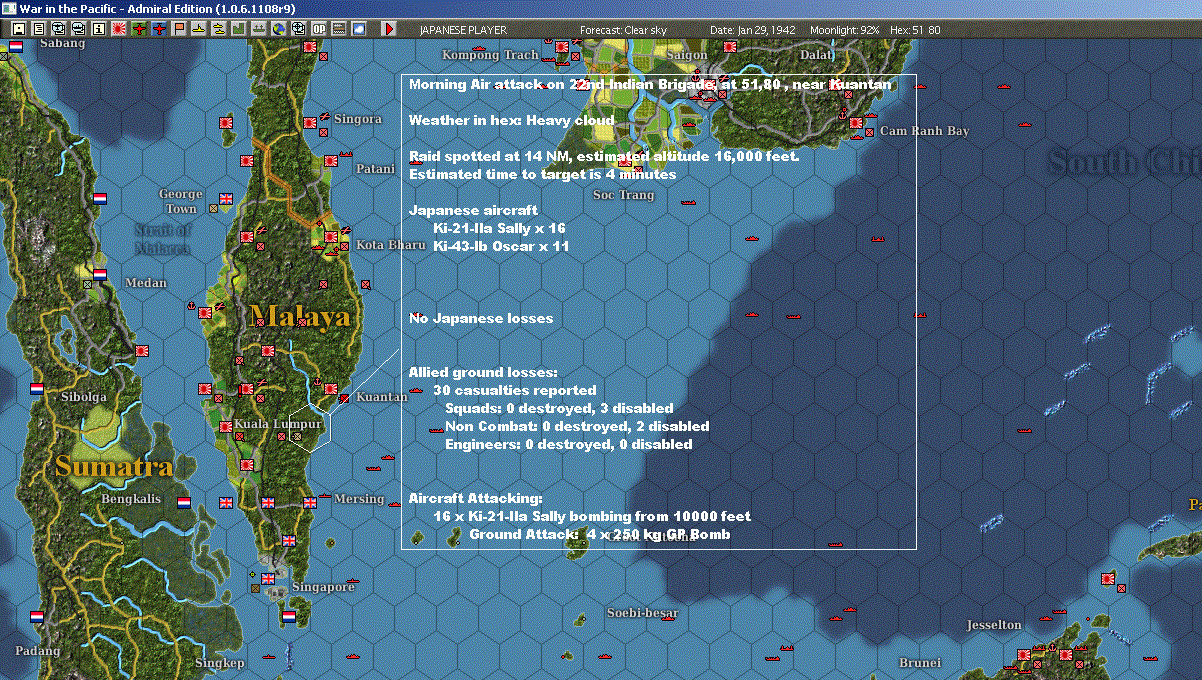Click the 'Hex: 51 80' coordinates text

[914, 30]
